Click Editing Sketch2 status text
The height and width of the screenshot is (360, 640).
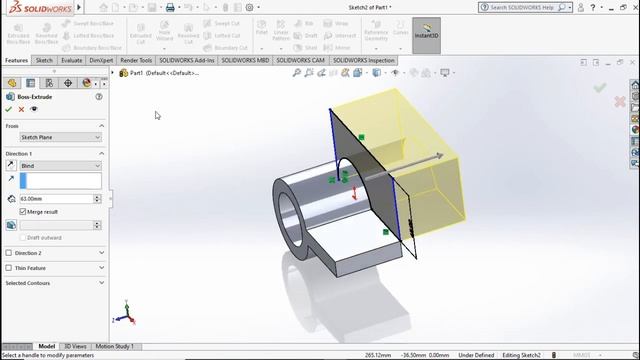[521, 355]
